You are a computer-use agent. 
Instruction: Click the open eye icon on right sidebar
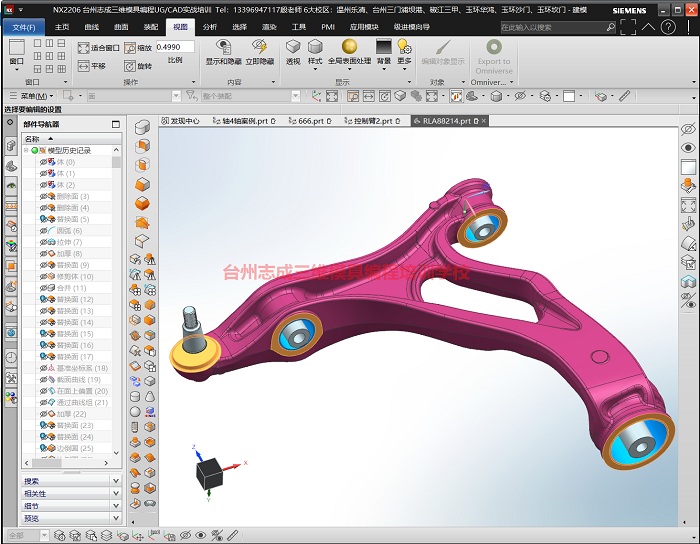click(688, 148)
